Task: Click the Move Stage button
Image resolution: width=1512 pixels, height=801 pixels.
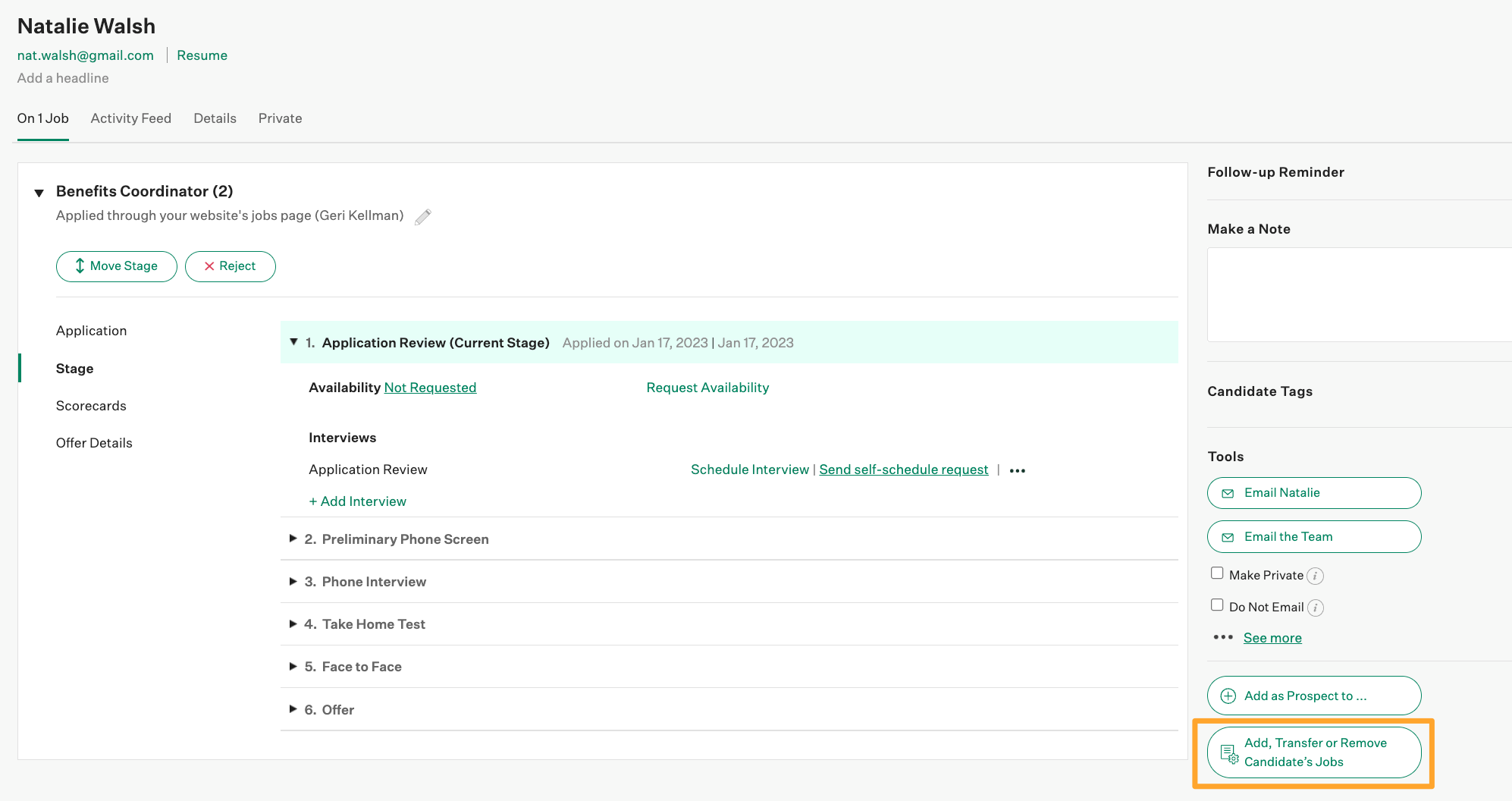Action: click(x=117, y=266)
